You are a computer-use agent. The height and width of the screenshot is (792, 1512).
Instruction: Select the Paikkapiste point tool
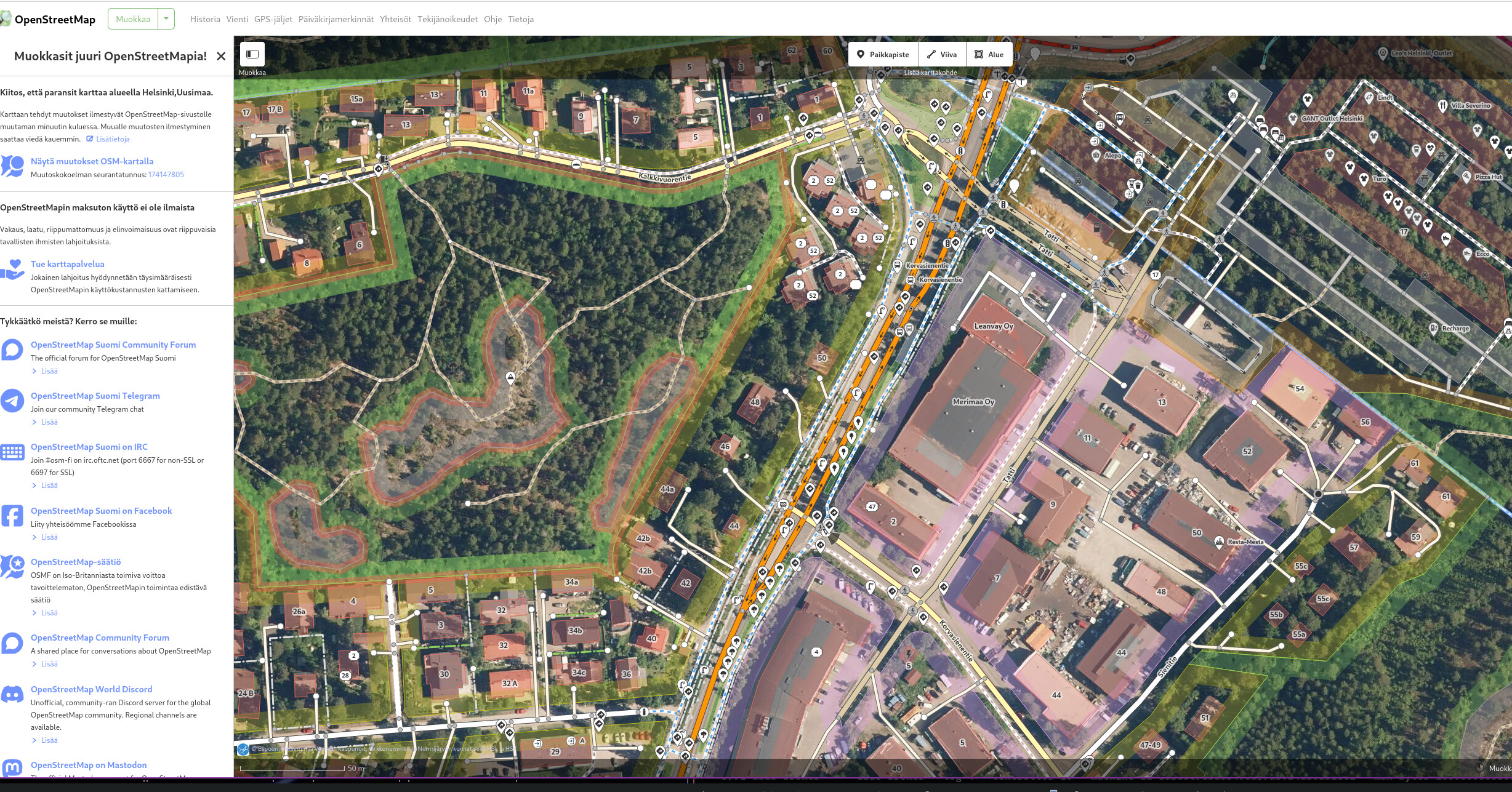[x=883, y=55]
